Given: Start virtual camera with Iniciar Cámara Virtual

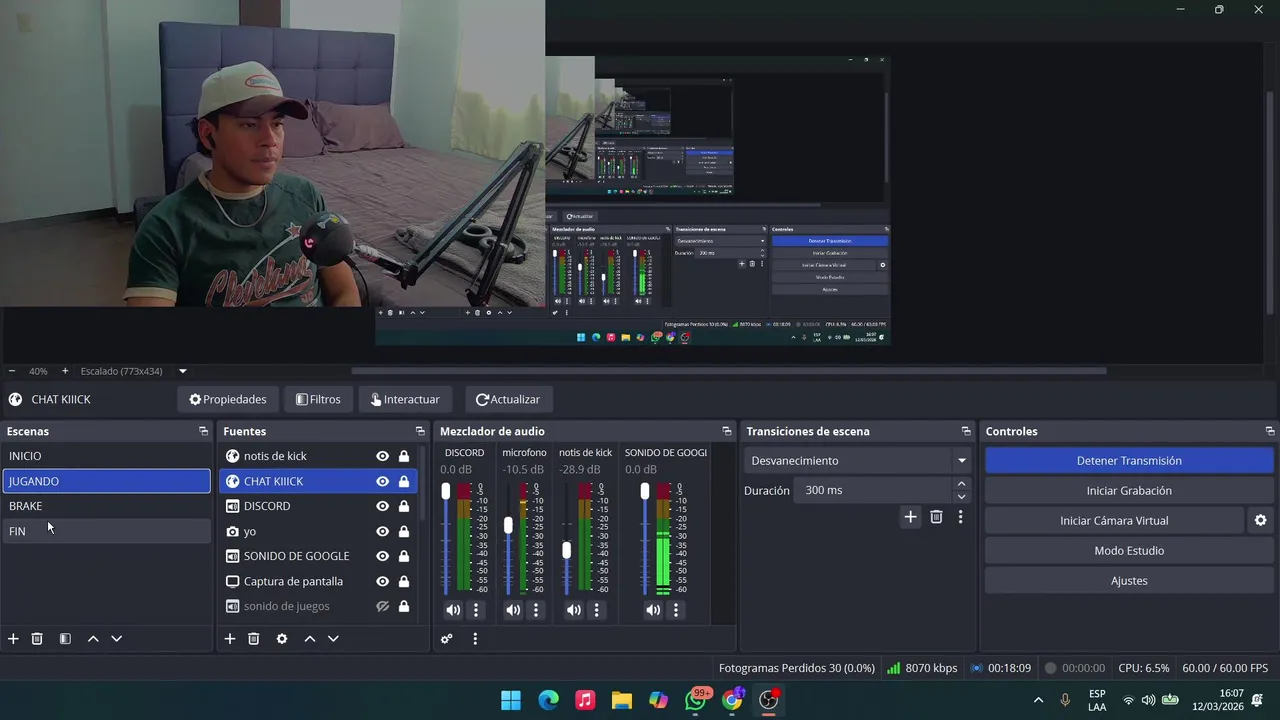Looking at the screenshot, I should (x=1114, y=521).
